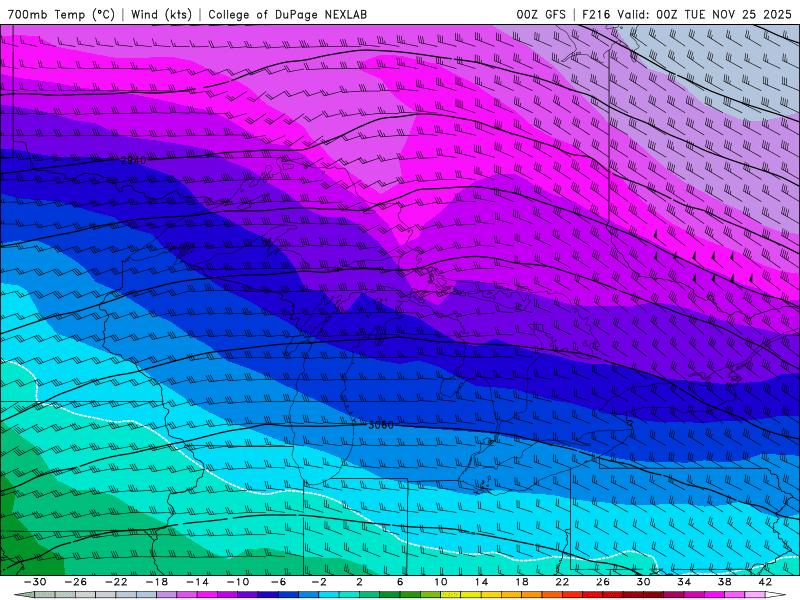Click the -26 value on the temperature legend

[x=76, y=582]
